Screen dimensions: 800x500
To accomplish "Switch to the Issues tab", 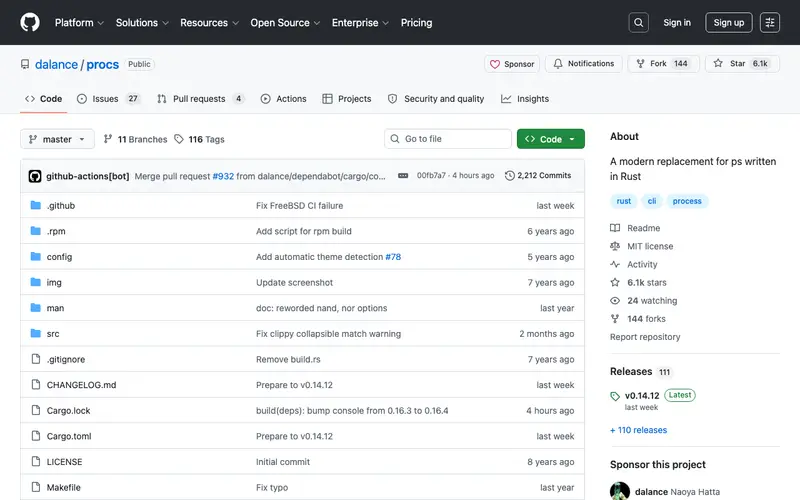I will click(x=109, y=99).
